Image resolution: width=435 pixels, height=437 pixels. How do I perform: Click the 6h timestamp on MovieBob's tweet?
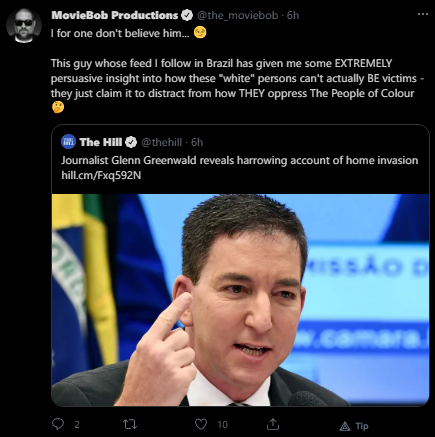[x=293, y=15]
